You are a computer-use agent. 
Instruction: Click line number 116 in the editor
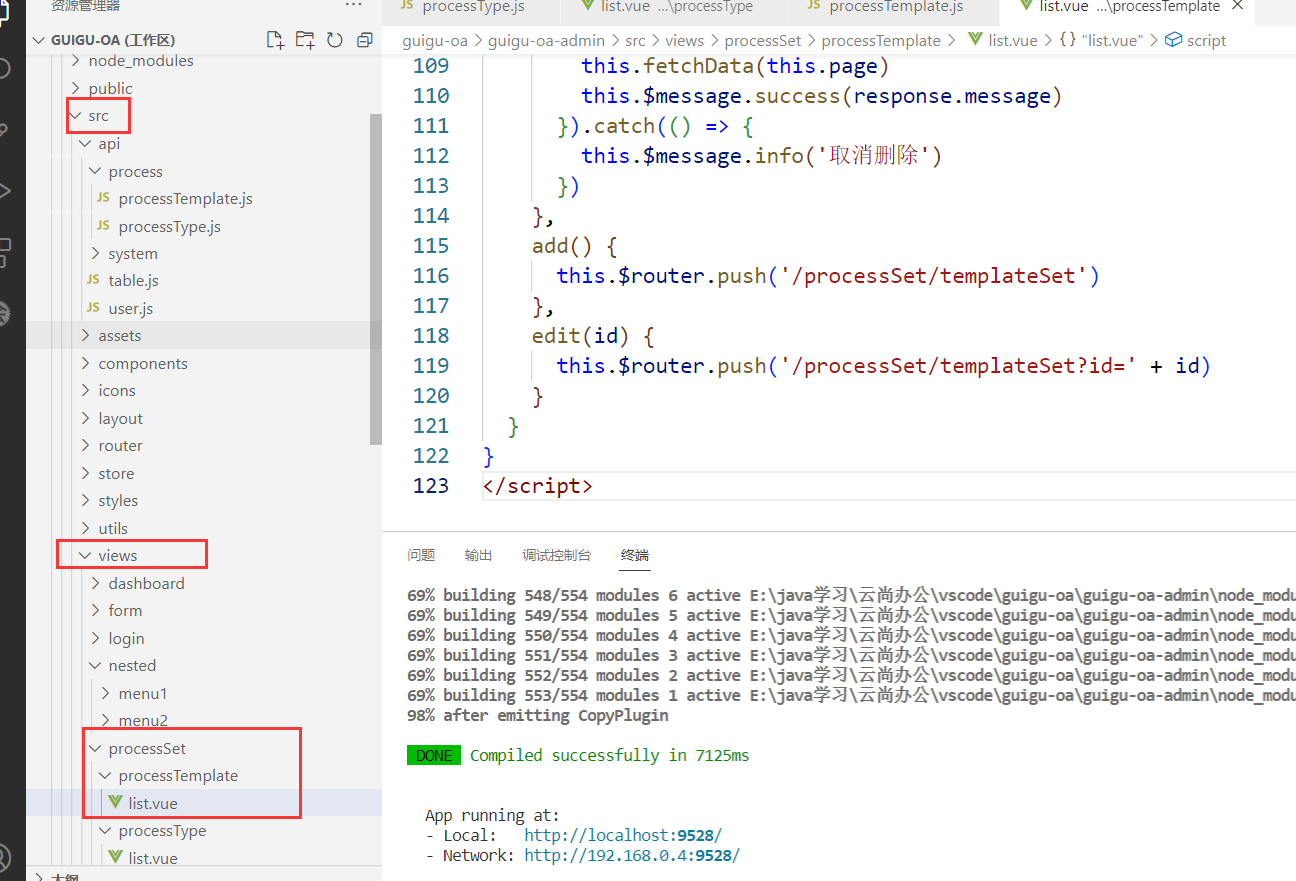coord(430,275)
